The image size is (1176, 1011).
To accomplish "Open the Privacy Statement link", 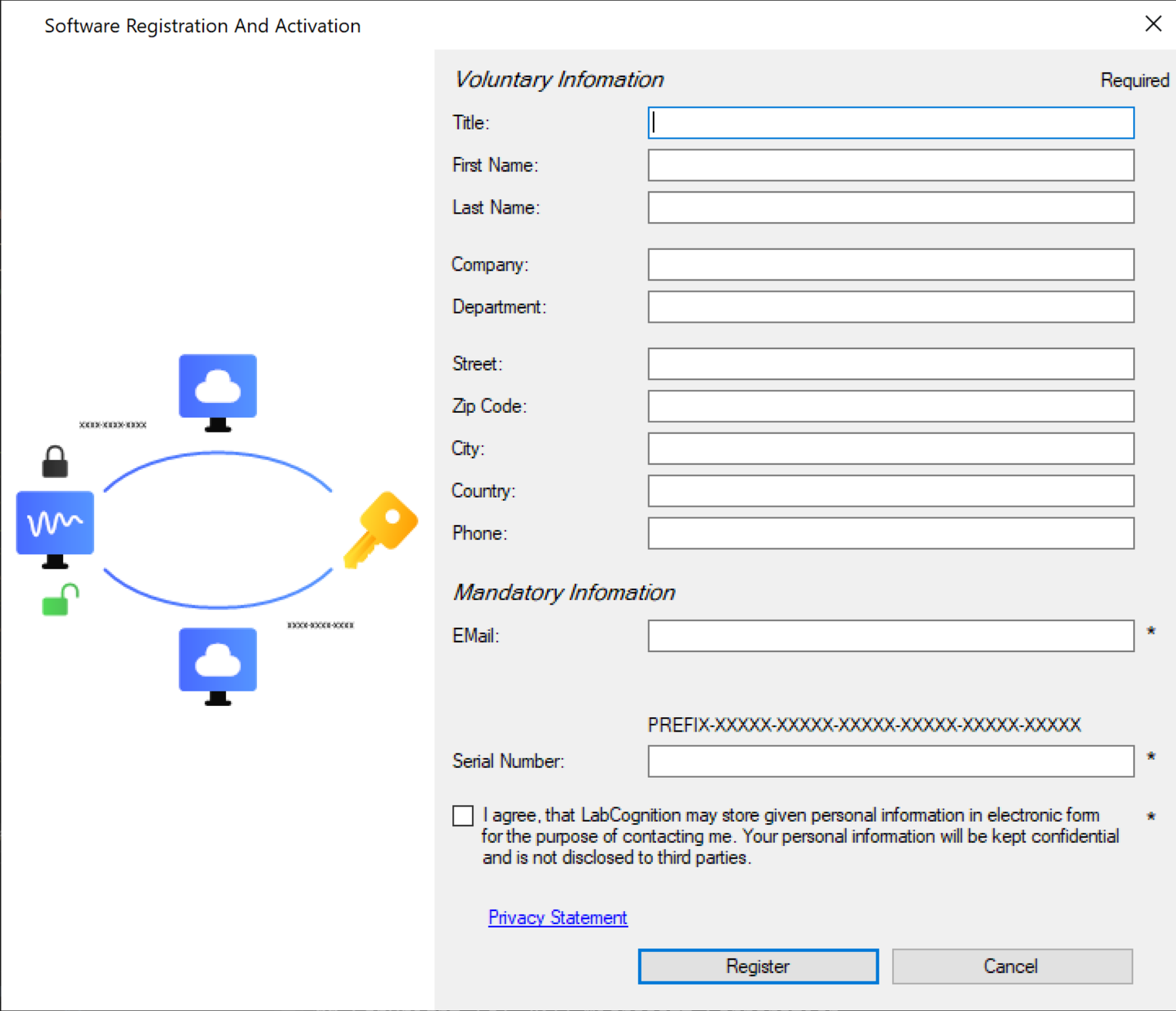I will point(557,917).
